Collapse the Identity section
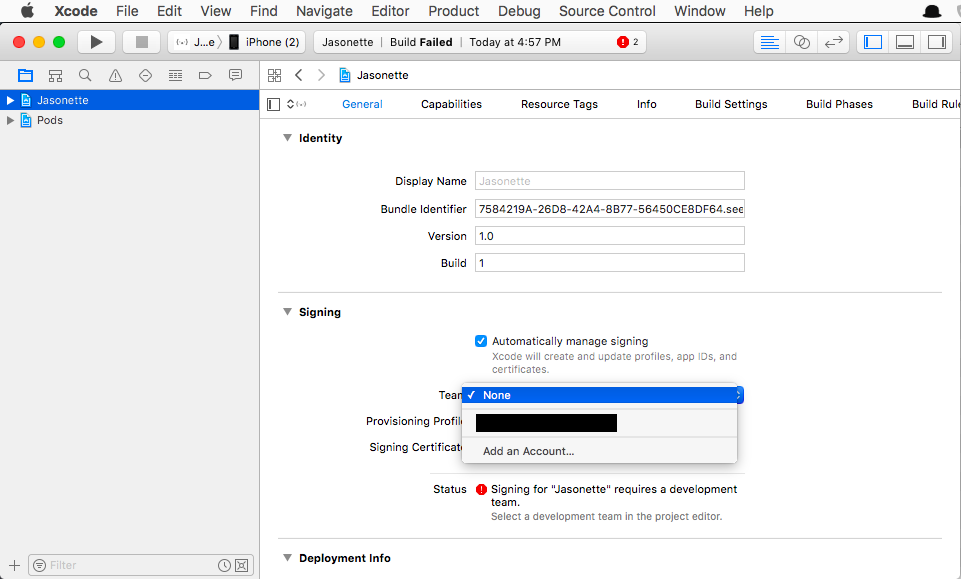Viewport: 961px width, 579px height. tap(287, 138)
